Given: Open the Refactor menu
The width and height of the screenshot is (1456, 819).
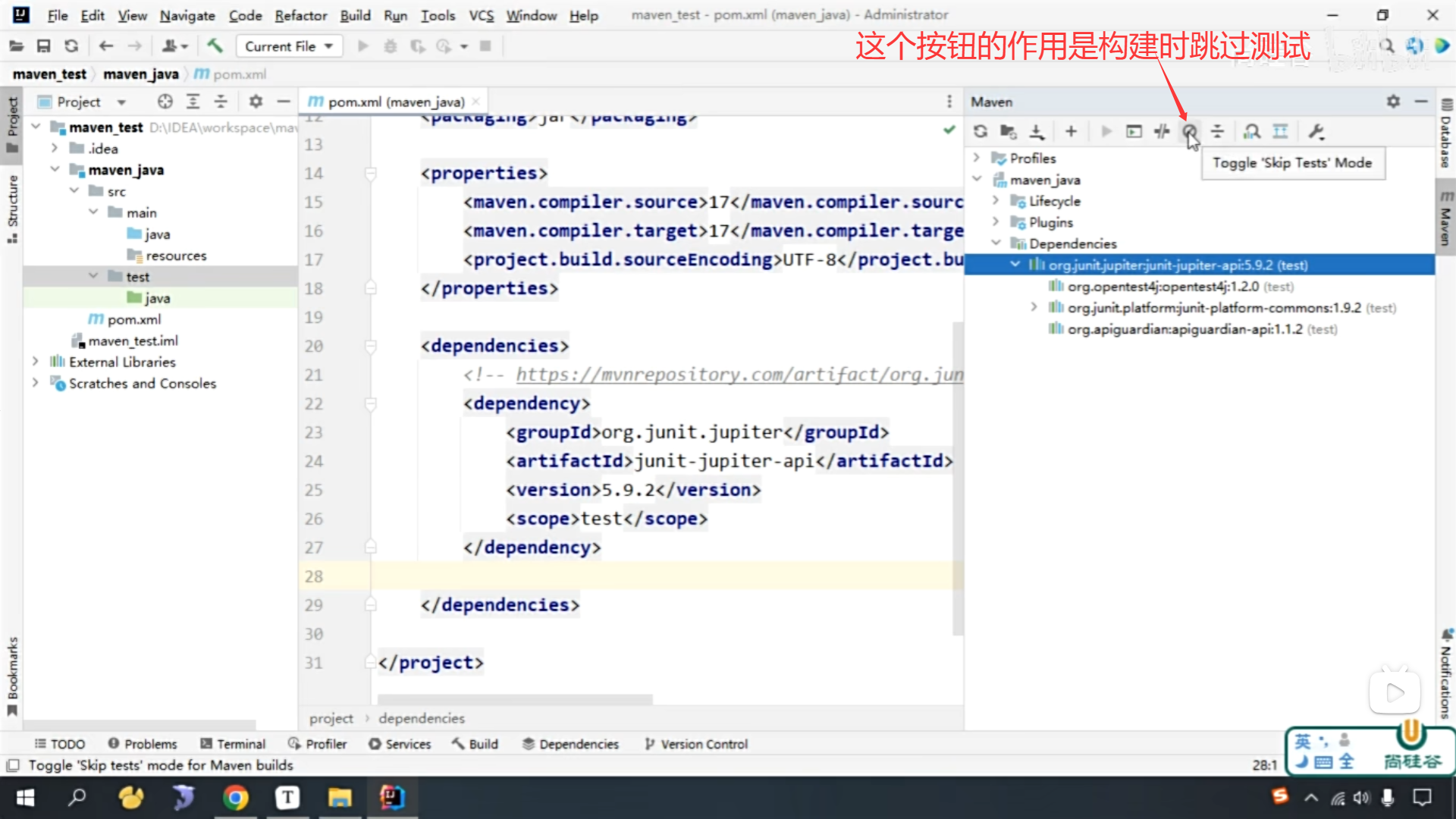Looking at the screenshot, I should [x=300, y=15].
